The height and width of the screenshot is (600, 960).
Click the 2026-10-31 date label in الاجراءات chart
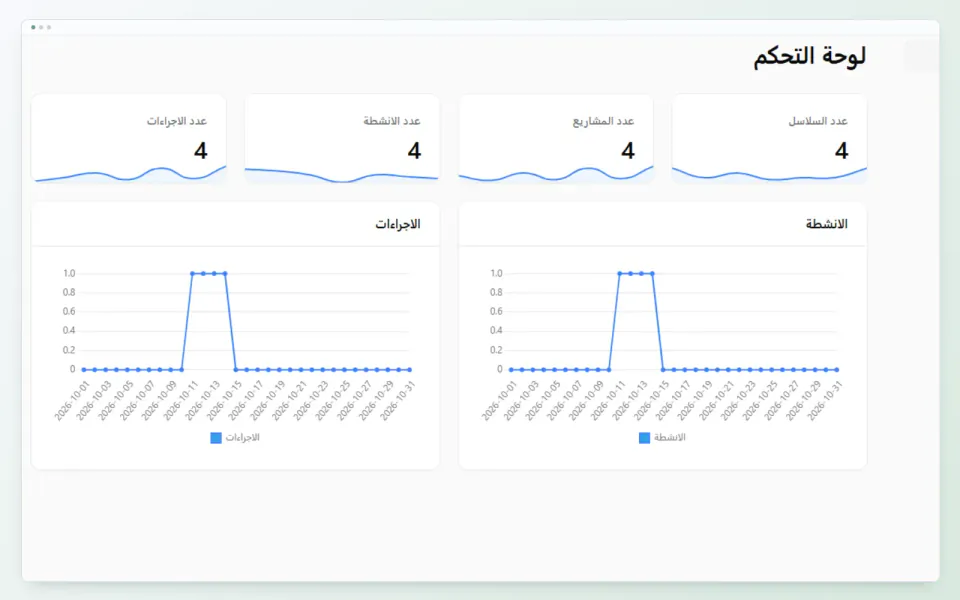coord(398,400)
